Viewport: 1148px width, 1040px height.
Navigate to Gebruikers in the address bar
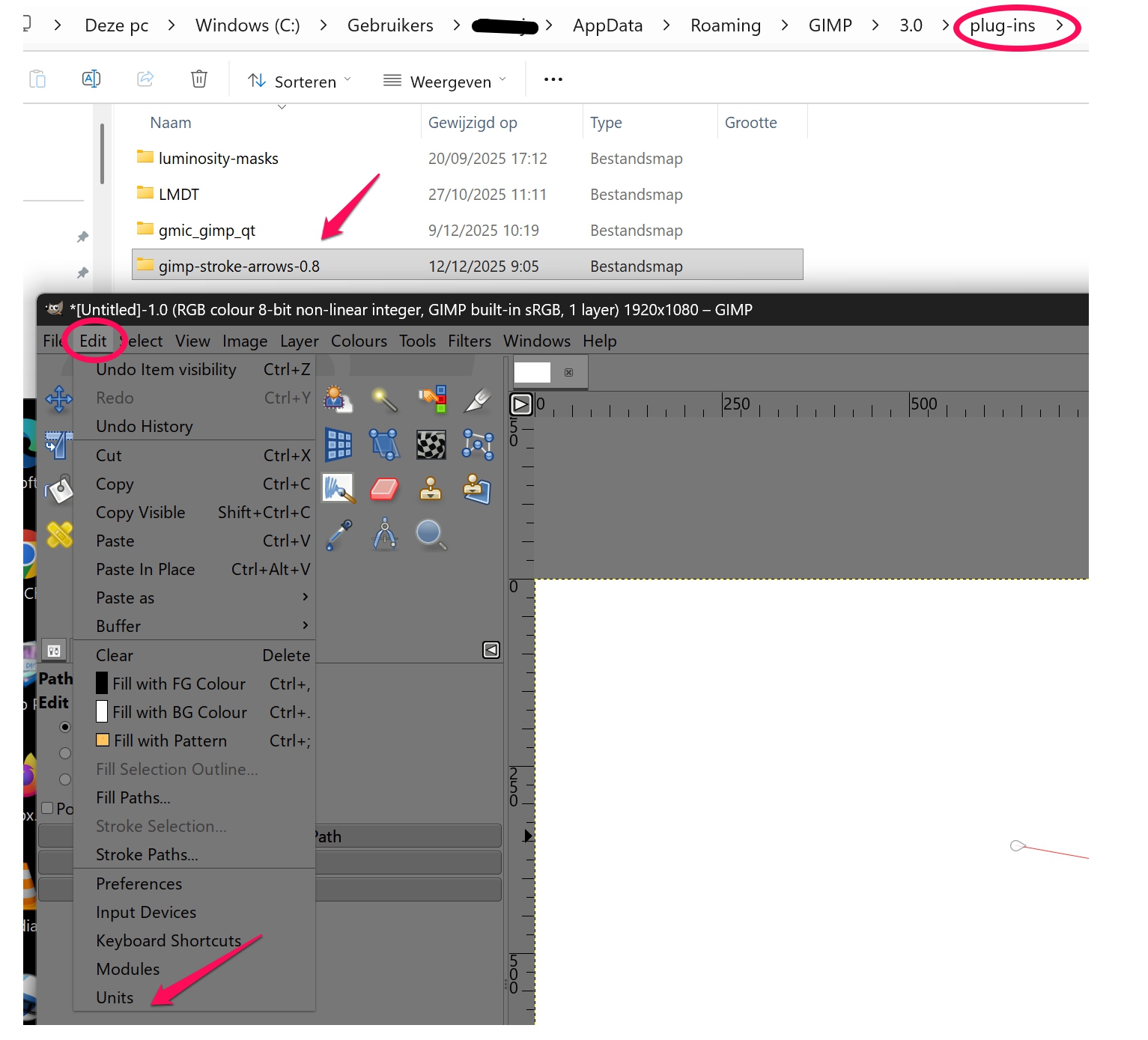click(390, 25)
